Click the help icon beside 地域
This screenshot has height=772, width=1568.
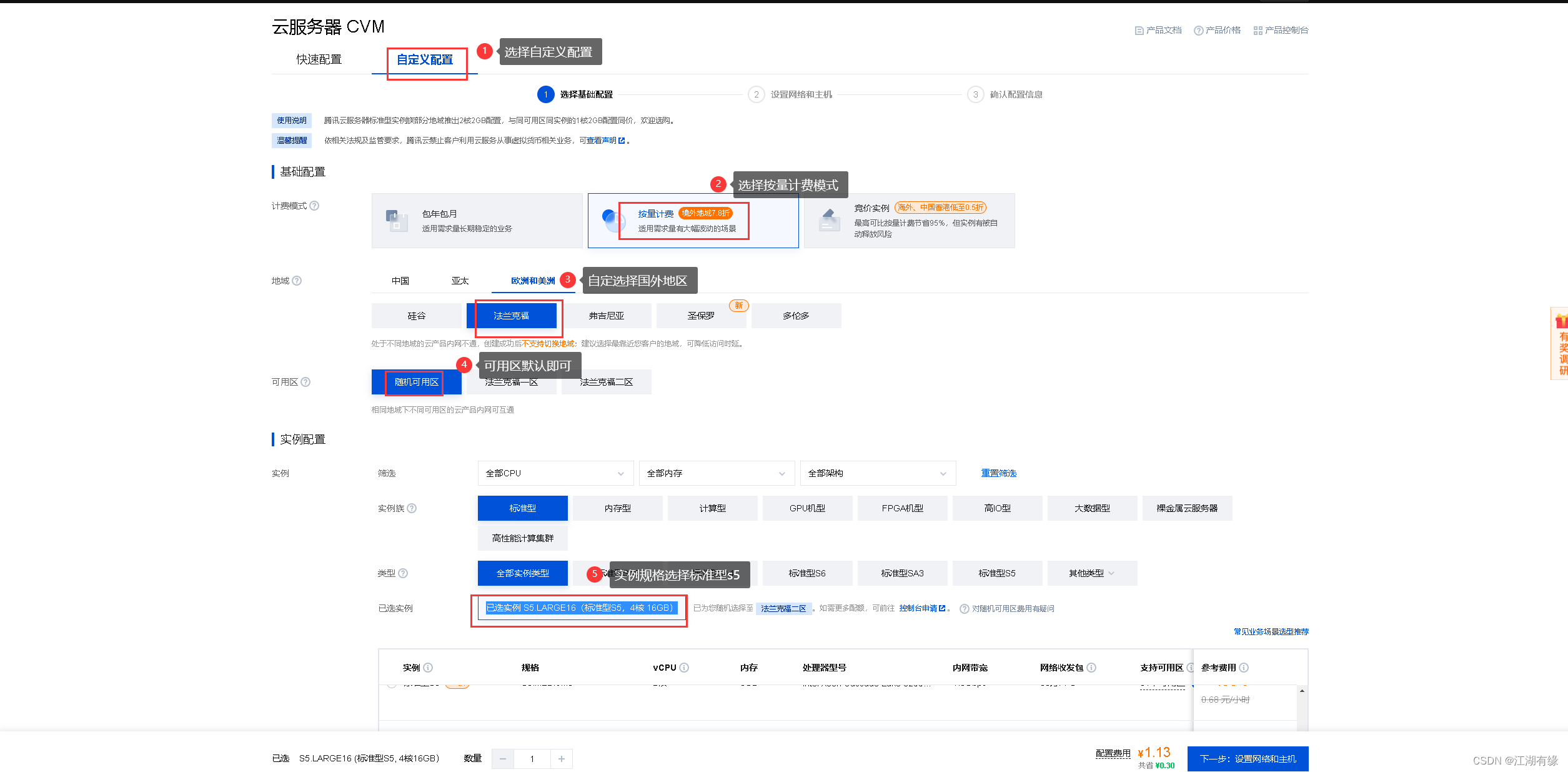298,280
